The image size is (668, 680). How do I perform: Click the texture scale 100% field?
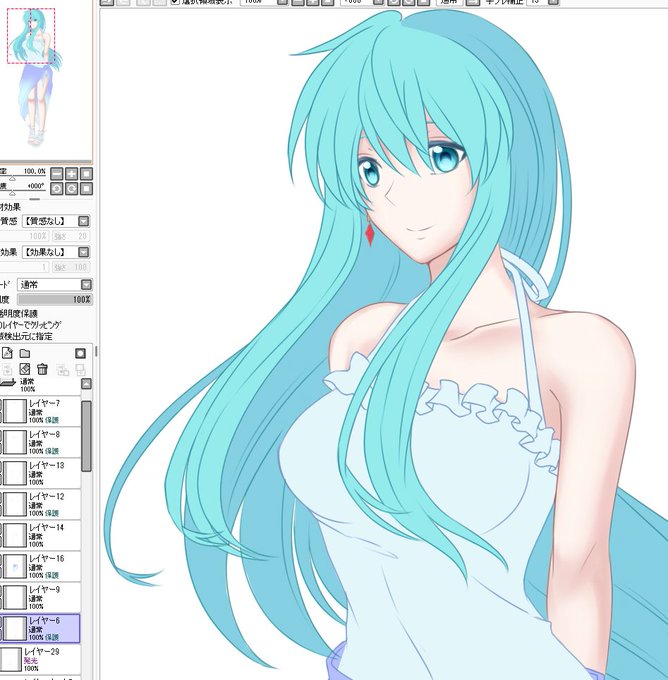click(24, 236)
